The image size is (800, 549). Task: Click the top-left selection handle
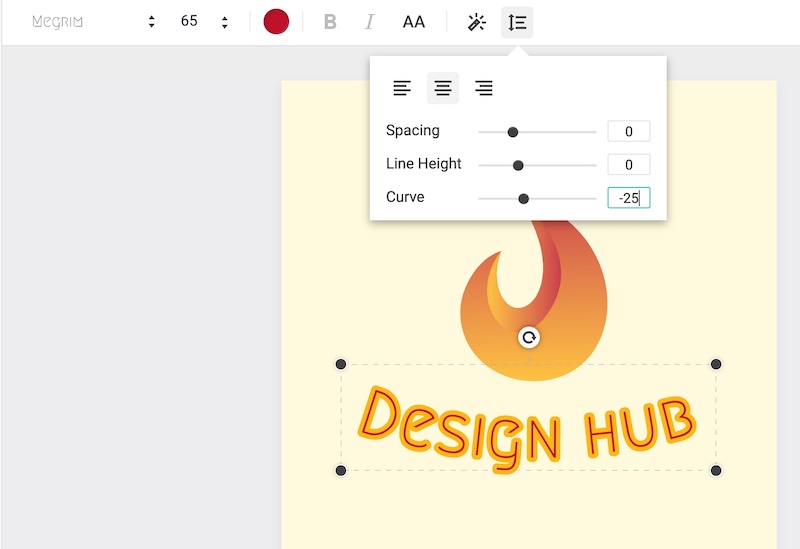tap(341, 364)
